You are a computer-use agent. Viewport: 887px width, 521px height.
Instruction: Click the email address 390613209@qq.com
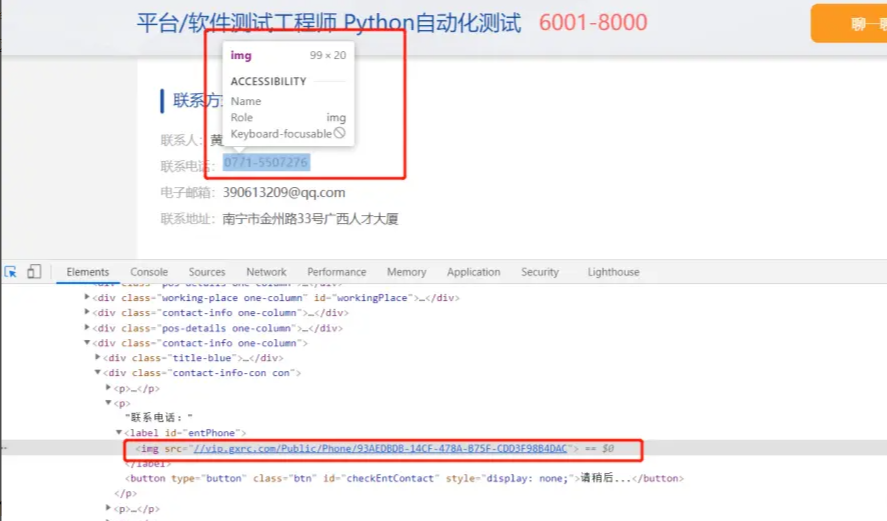pyautogui.click(x=284, y=192)
